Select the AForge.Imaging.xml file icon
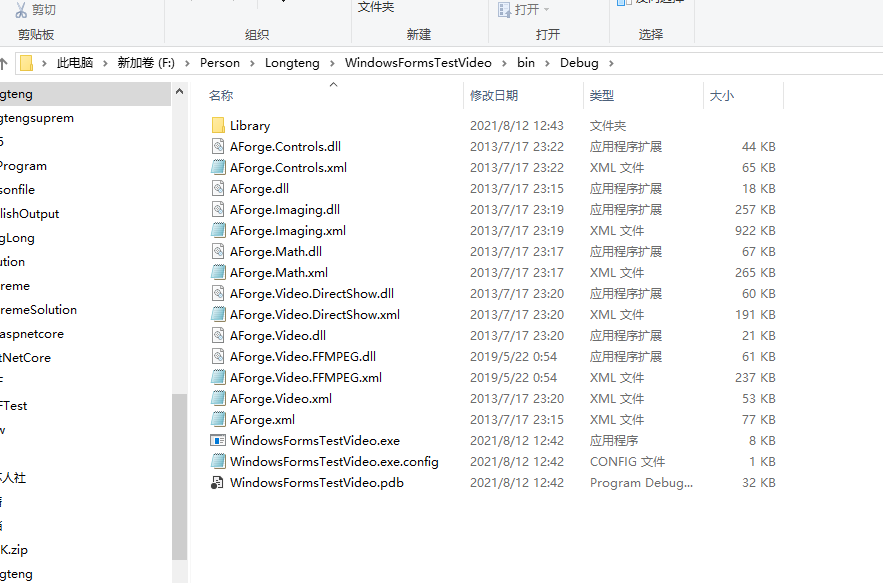883x583 pixels. tap(218, 230)
